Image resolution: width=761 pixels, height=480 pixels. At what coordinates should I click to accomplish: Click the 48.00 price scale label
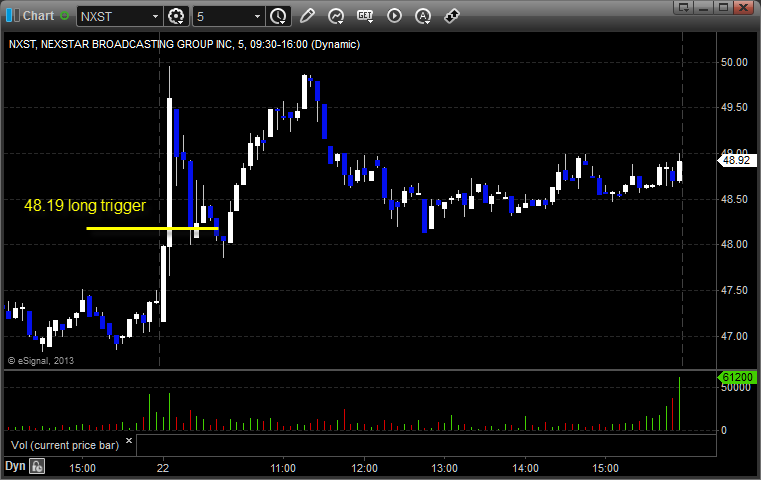click(734, 244)
